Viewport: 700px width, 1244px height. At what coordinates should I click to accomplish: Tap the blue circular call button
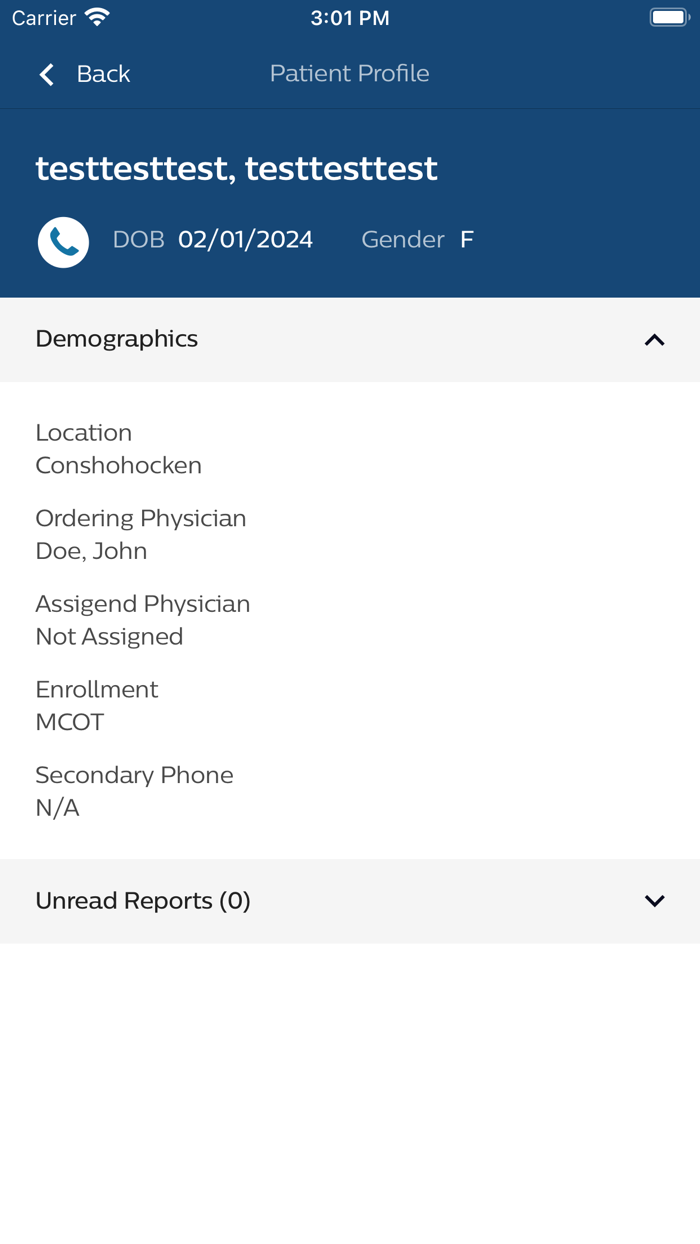(x=63, y=241)
